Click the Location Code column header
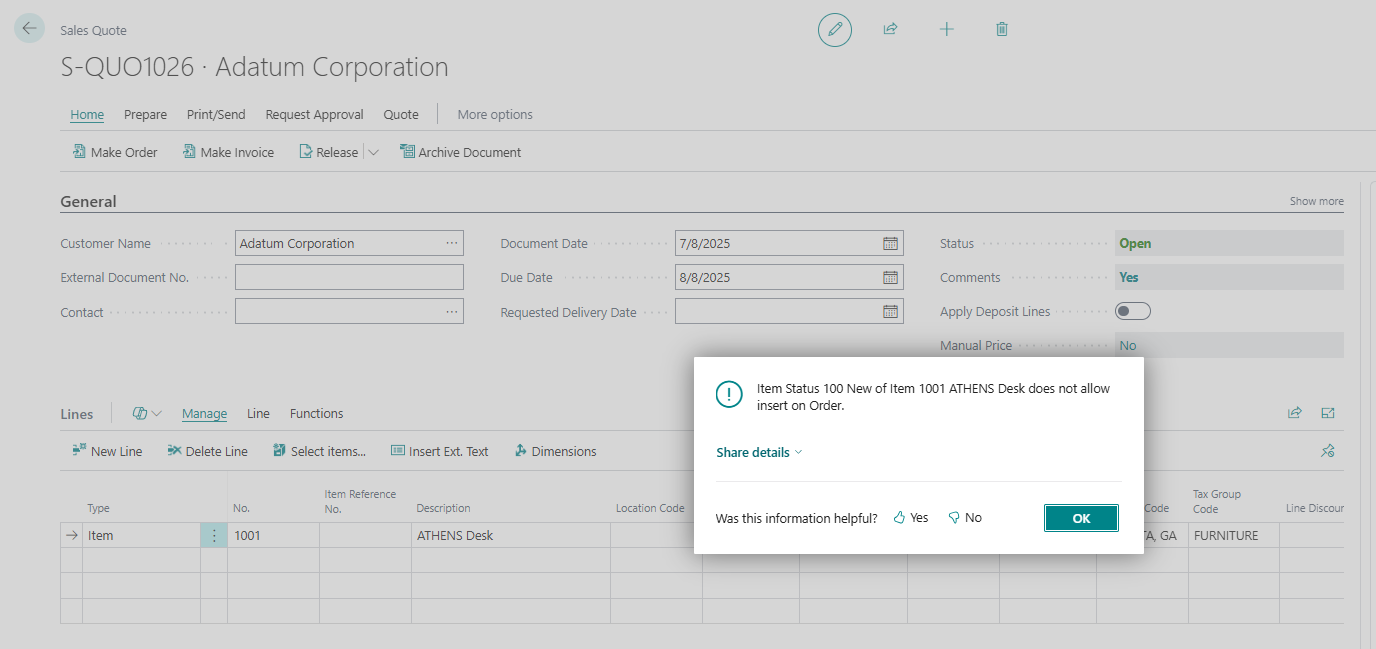 650,508
